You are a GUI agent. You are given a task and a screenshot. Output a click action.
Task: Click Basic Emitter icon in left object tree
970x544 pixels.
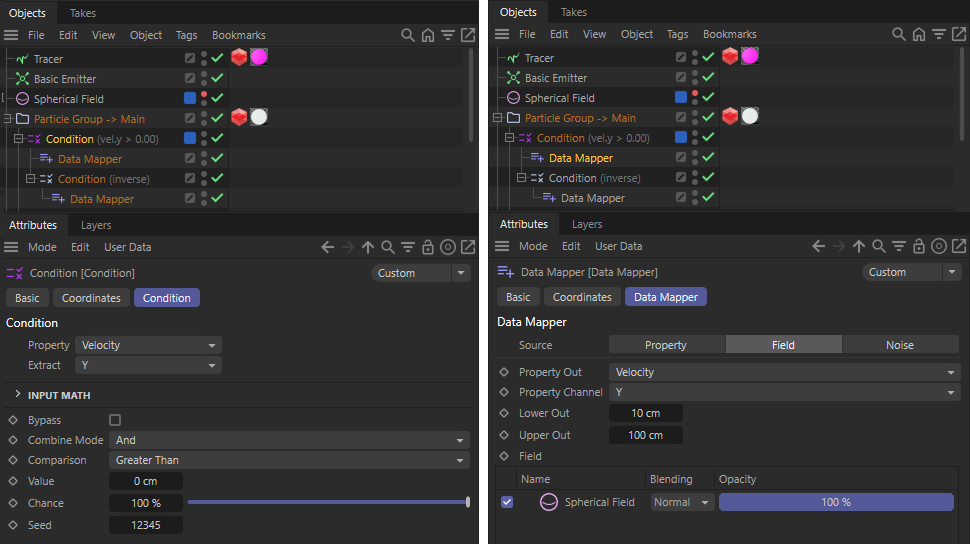(x=22, y=79)
